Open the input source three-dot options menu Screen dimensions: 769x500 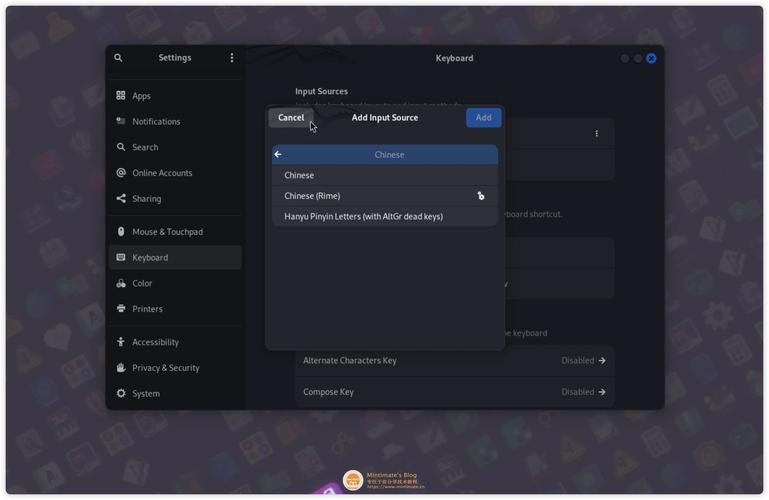pos(597,134)
